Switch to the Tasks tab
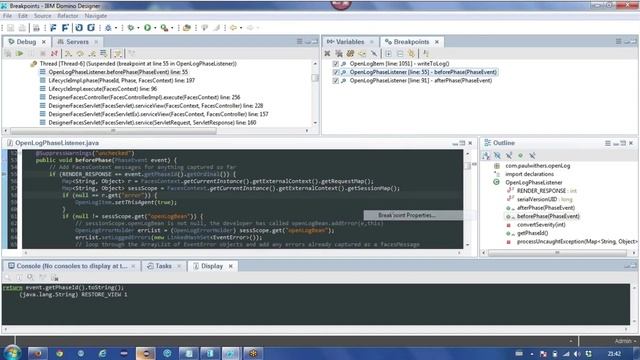Image resolution: width=640 pixels, height=360 pixels. [163, 266]
